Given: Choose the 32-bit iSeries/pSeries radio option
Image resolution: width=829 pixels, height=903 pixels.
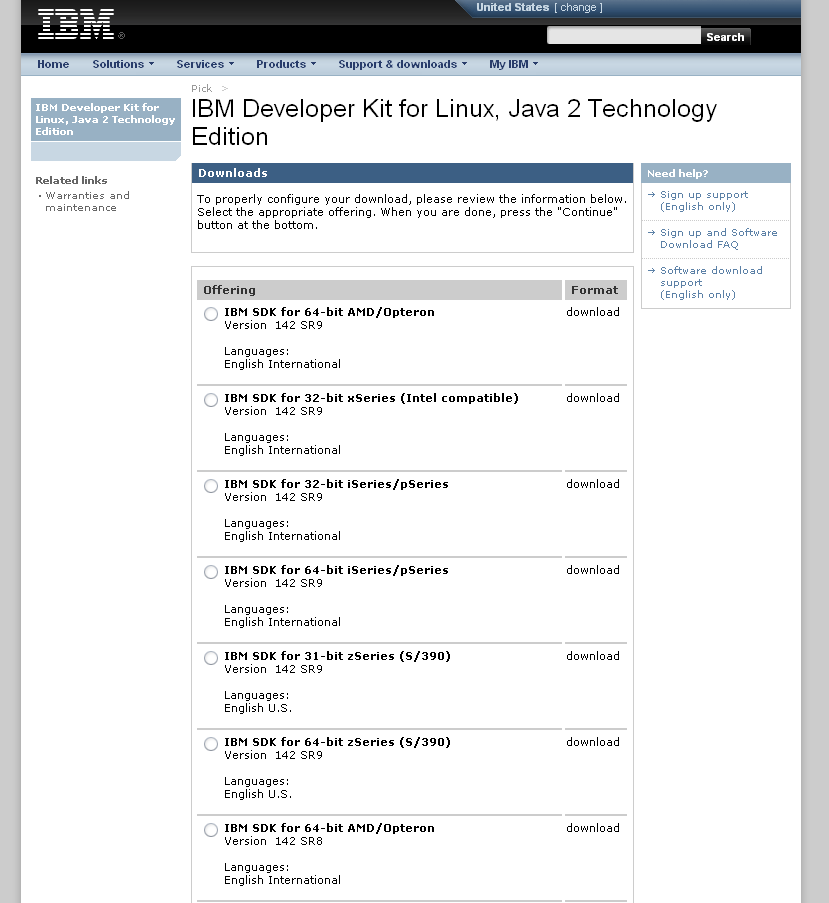Looking at the screenshot, I should (211, 486).
